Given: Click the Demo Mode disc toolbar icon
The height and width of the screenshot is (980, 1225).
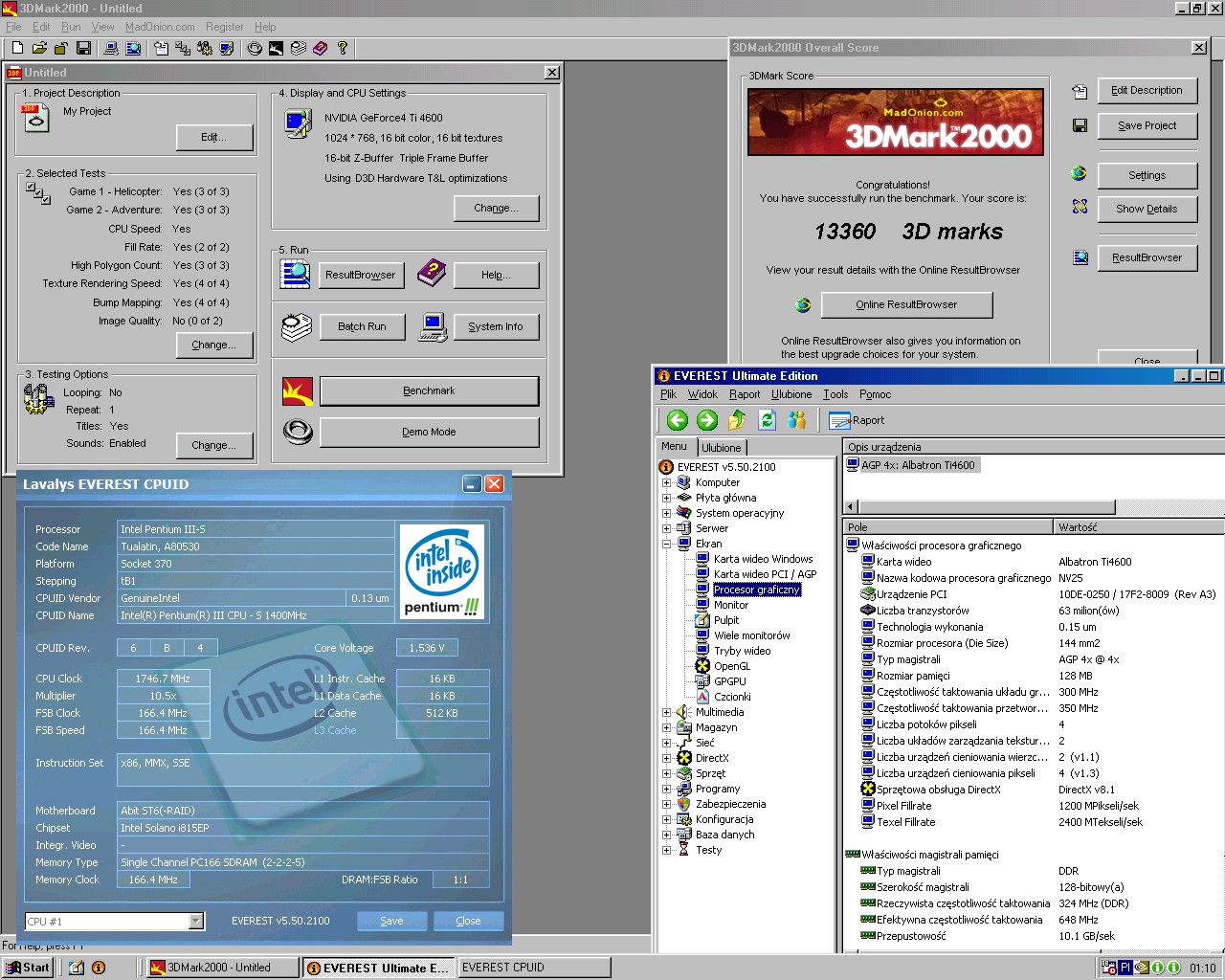Looking at the screenshot, I should click(x=255, y=48).
